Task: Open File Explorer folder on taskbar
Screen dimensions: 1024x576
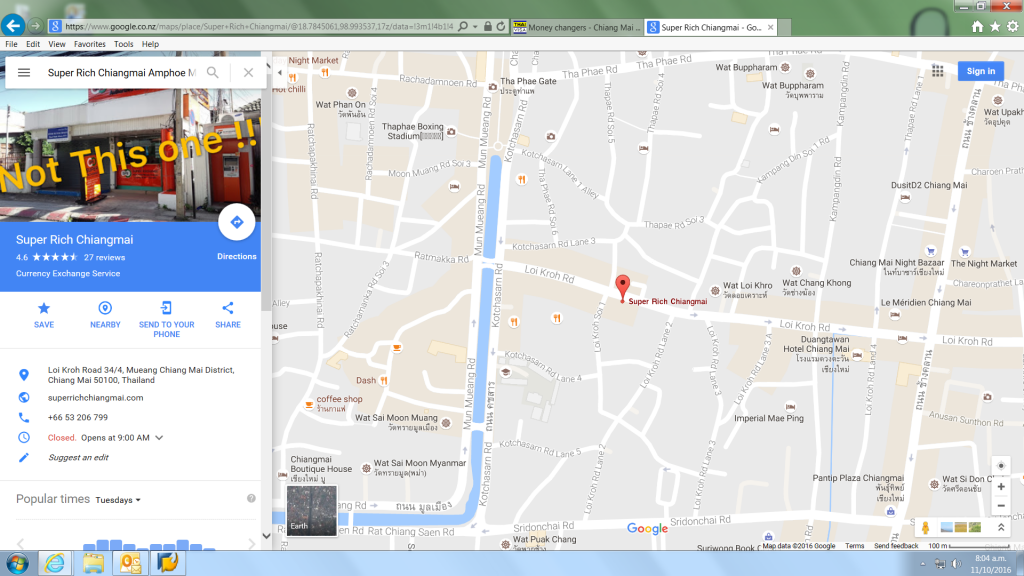Action: [x=93, y=563]
